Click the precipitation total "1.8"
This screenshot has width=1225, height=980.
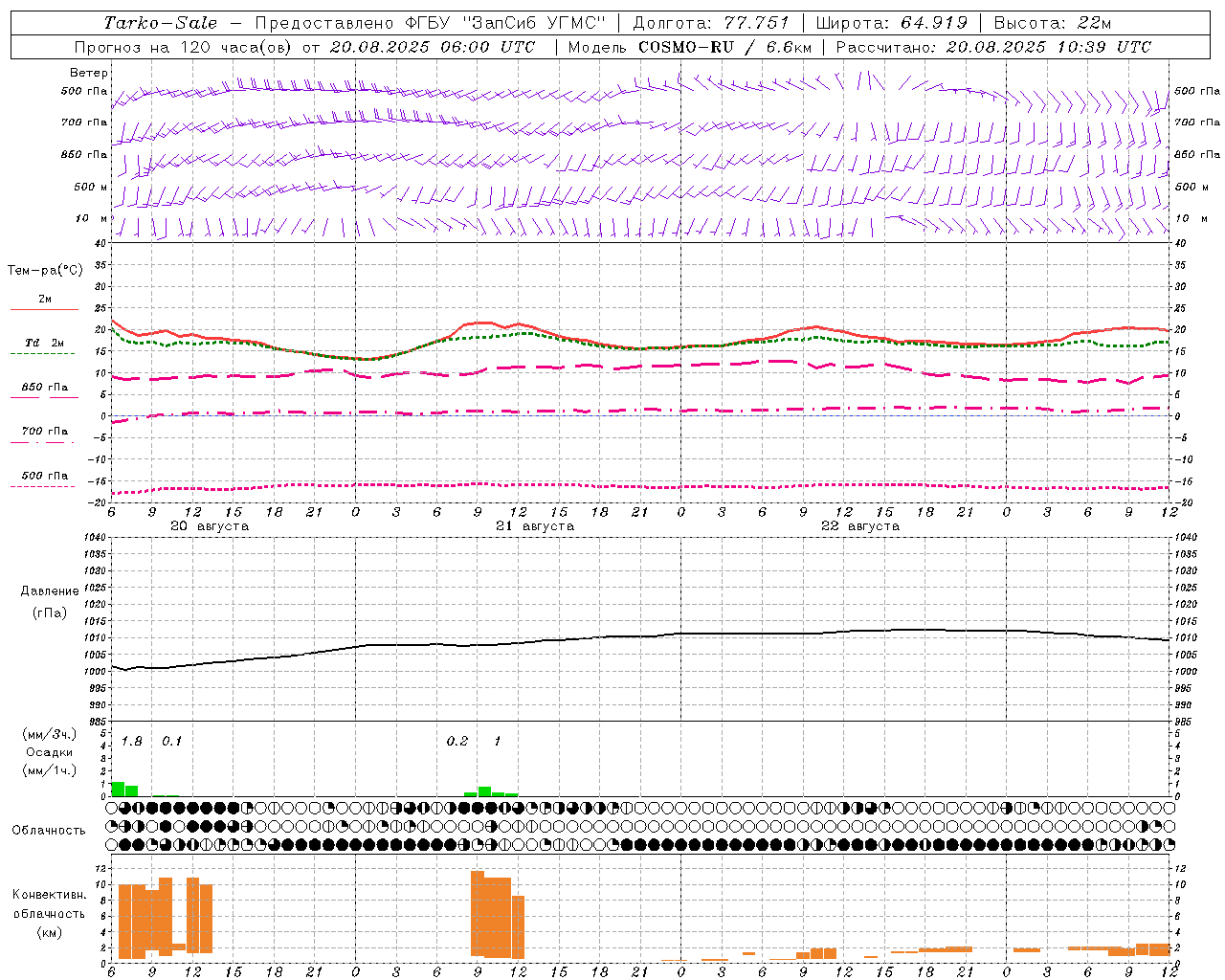pos(132,741)
